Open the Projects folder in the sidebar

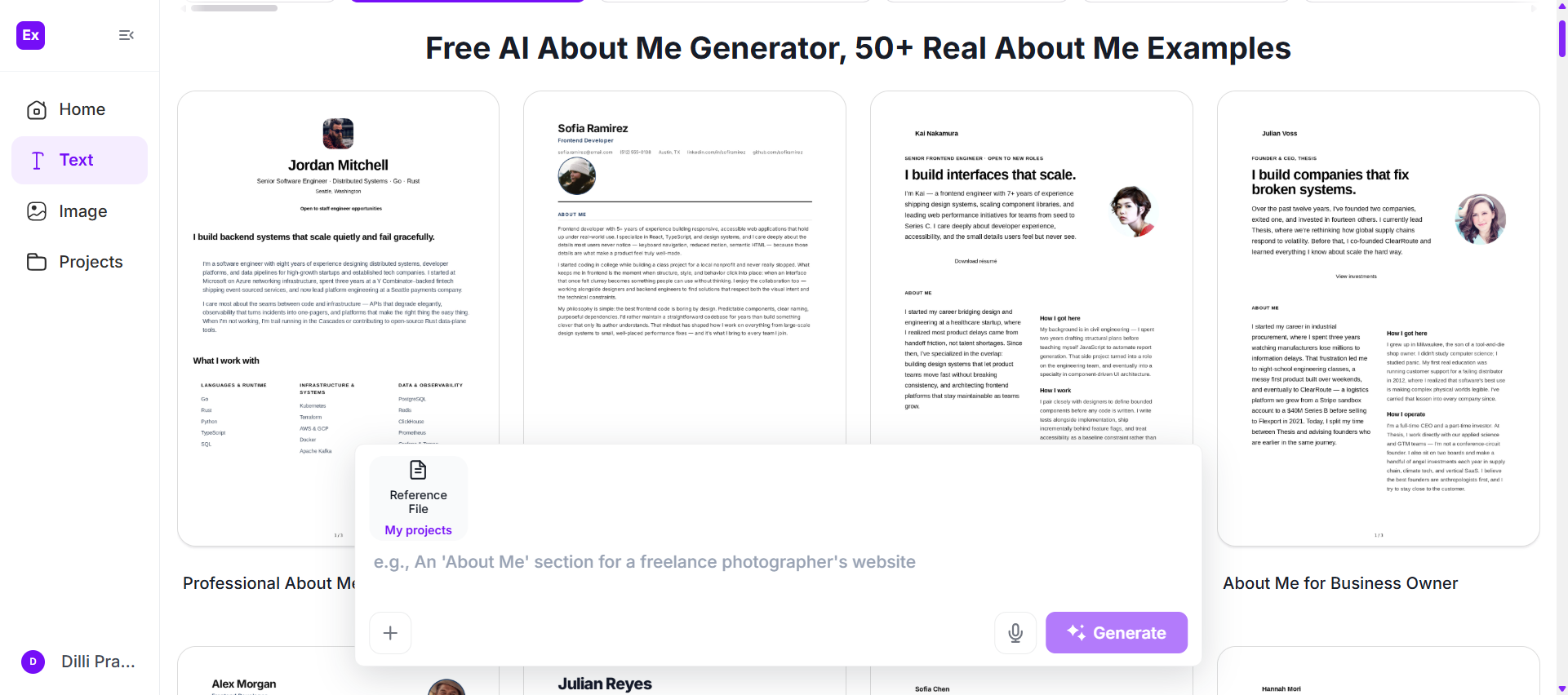point(79,262)
